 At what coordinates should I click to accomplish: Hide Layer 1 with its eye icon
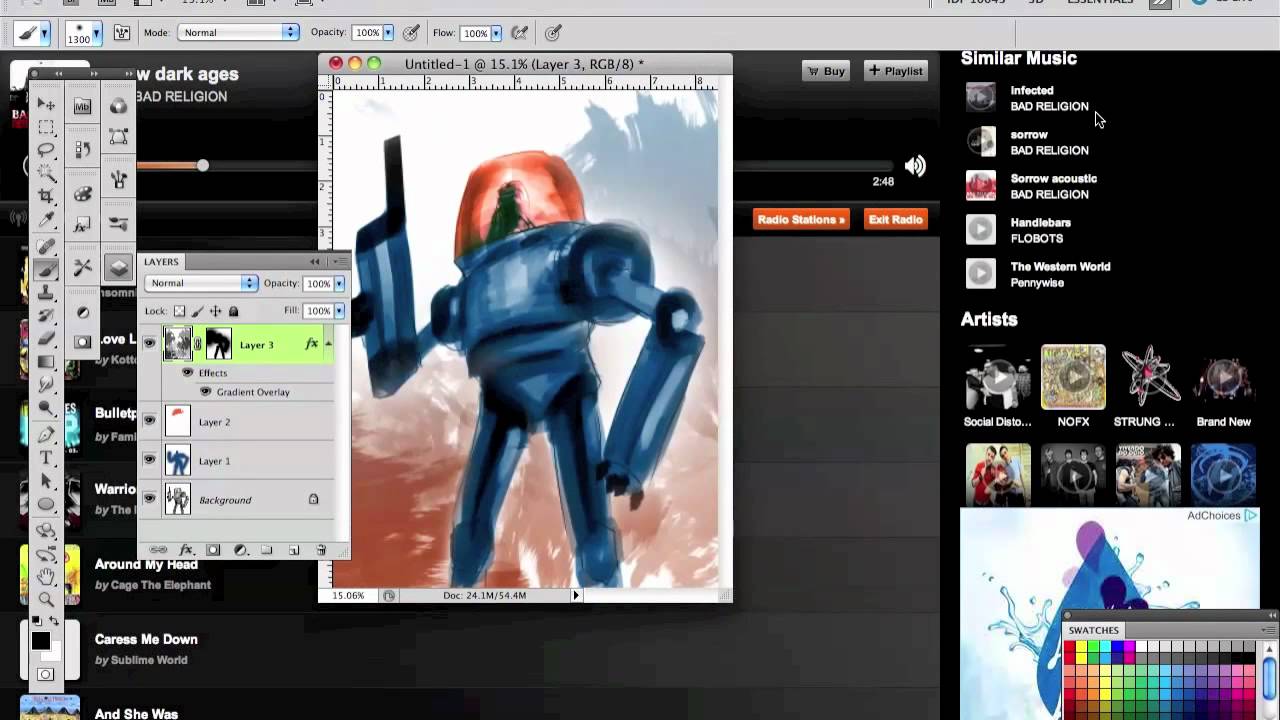pos(149,460)
